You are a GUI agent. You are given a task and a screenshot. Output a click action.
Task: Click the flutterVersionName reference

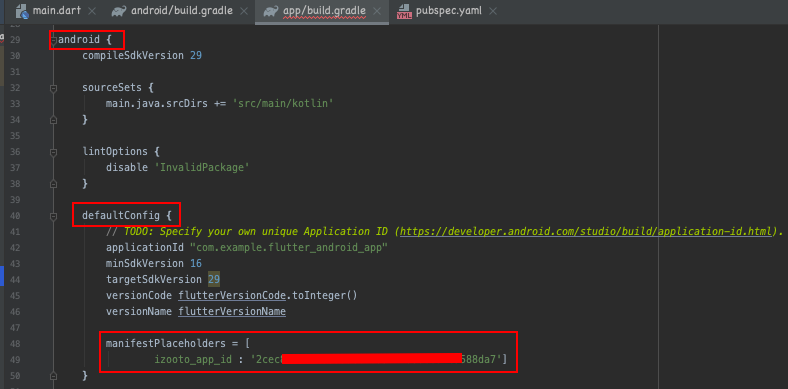pos(232,312)
